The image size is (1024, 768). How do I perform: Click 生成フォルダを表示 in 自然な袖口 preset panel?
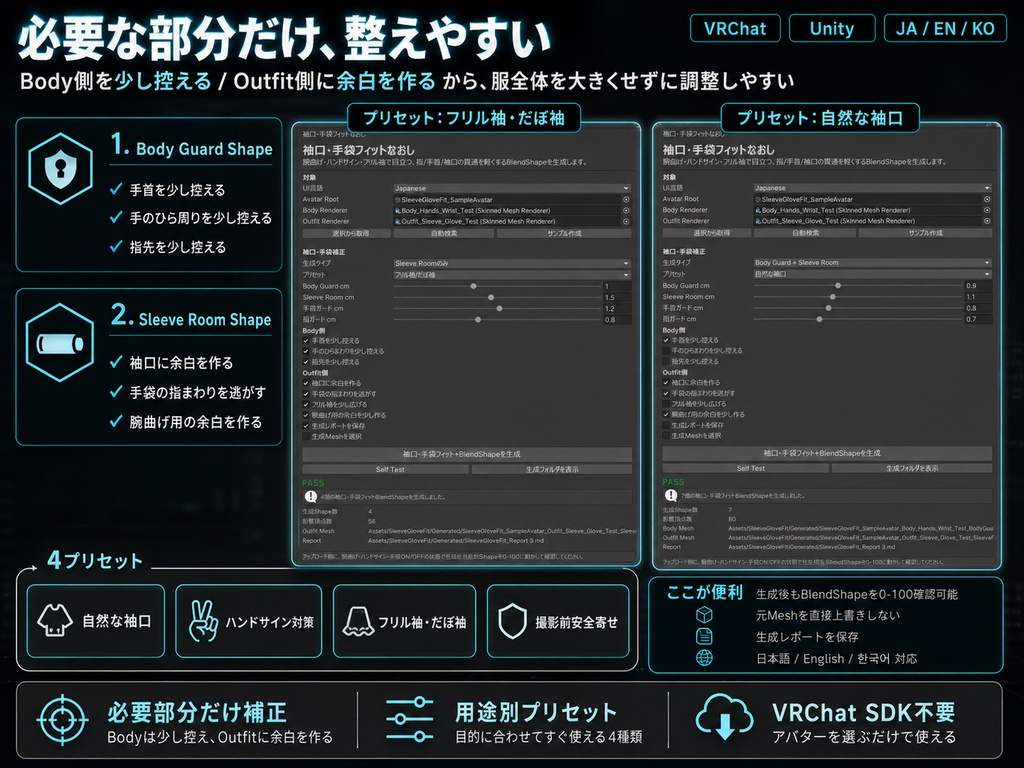(912, 468)
